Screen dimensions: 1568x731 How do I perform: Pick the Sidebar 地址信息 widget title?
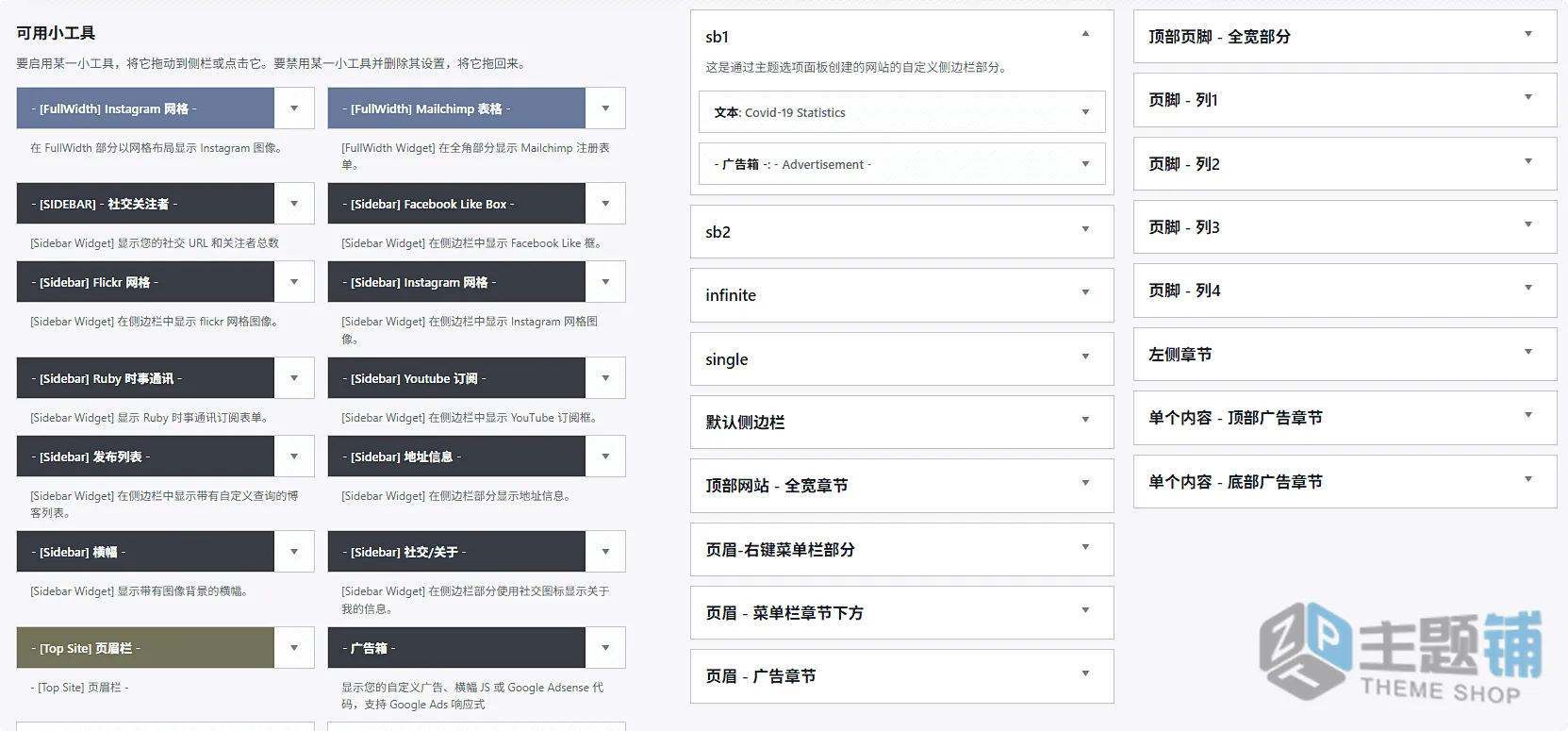click(x=456, y=457)
